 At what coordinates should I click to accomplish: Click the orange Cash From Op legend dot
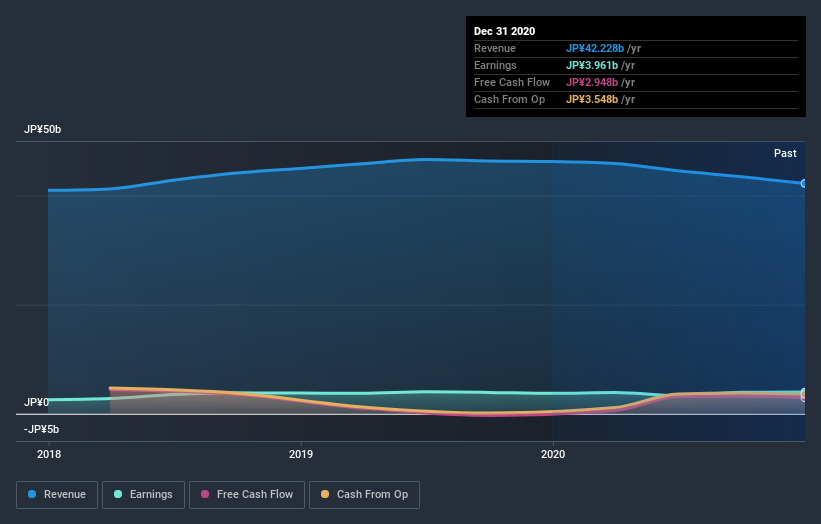click(x=325, y=494)
